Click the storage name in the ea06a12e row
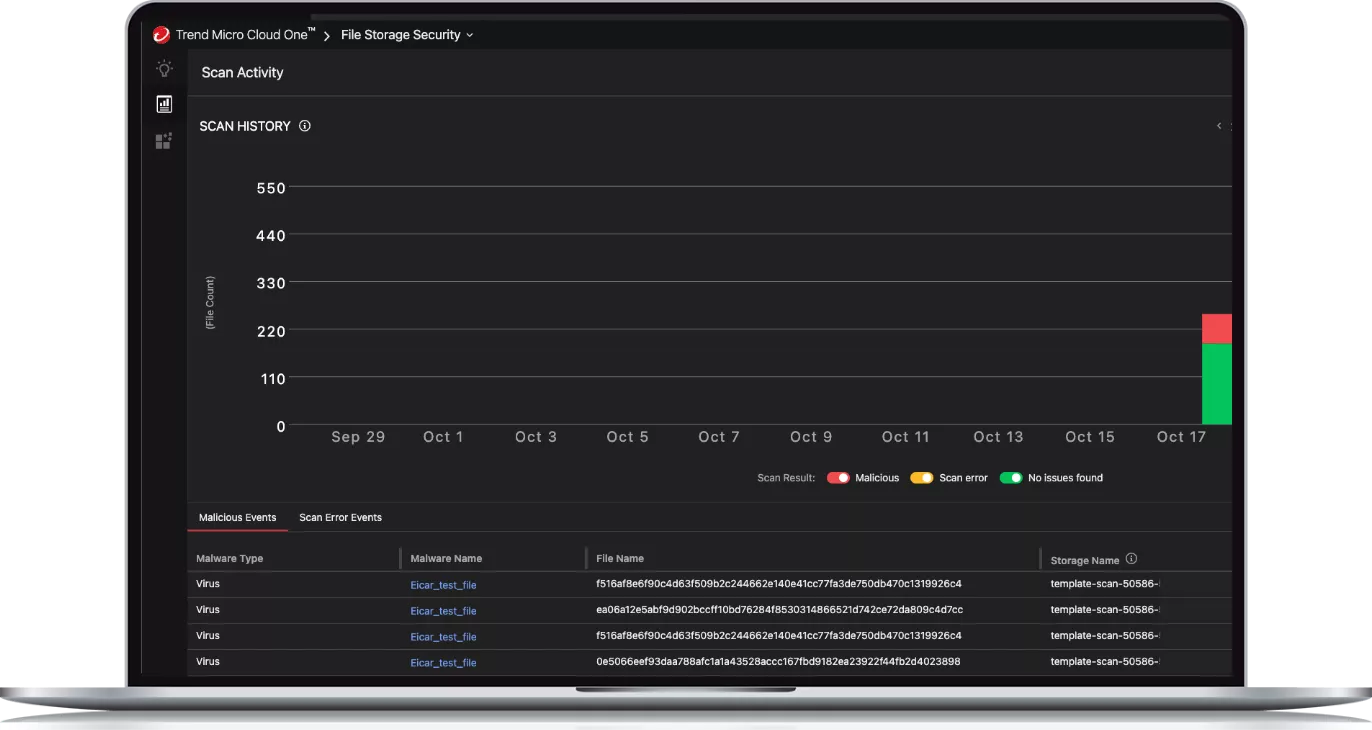The height and width of the screenshot is (730, 1372). click(1105, 610)
